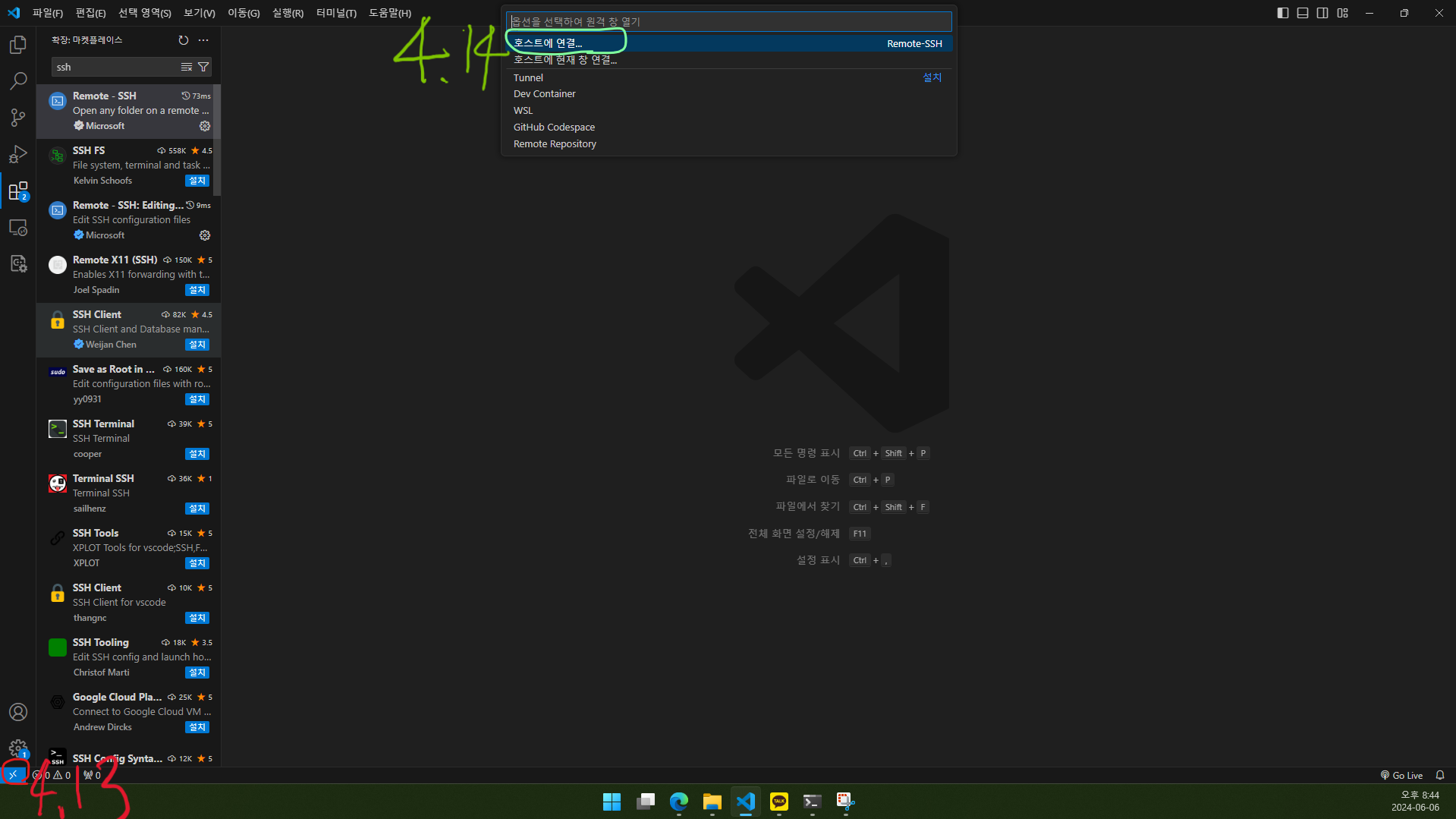Viewport: 1456px width, 819px height.
Task: Open the customize layout control
Action: click(x=1343, y=13)
